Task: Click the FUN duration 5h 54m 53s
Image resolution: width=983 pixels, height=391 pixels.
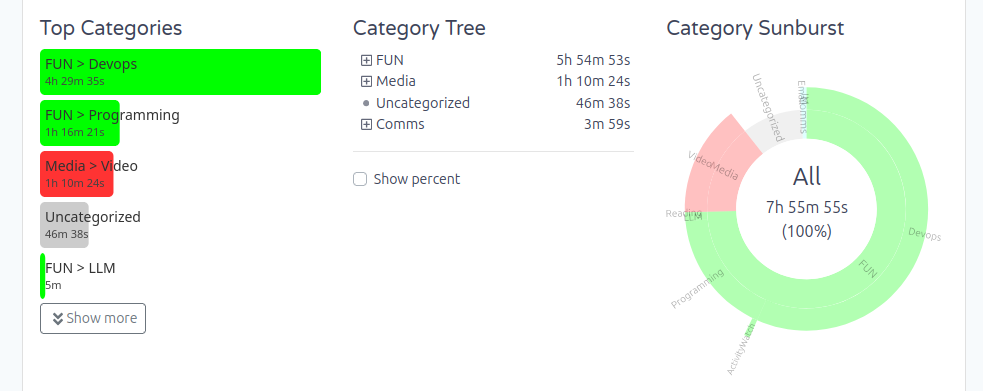Action: [593, 61]
